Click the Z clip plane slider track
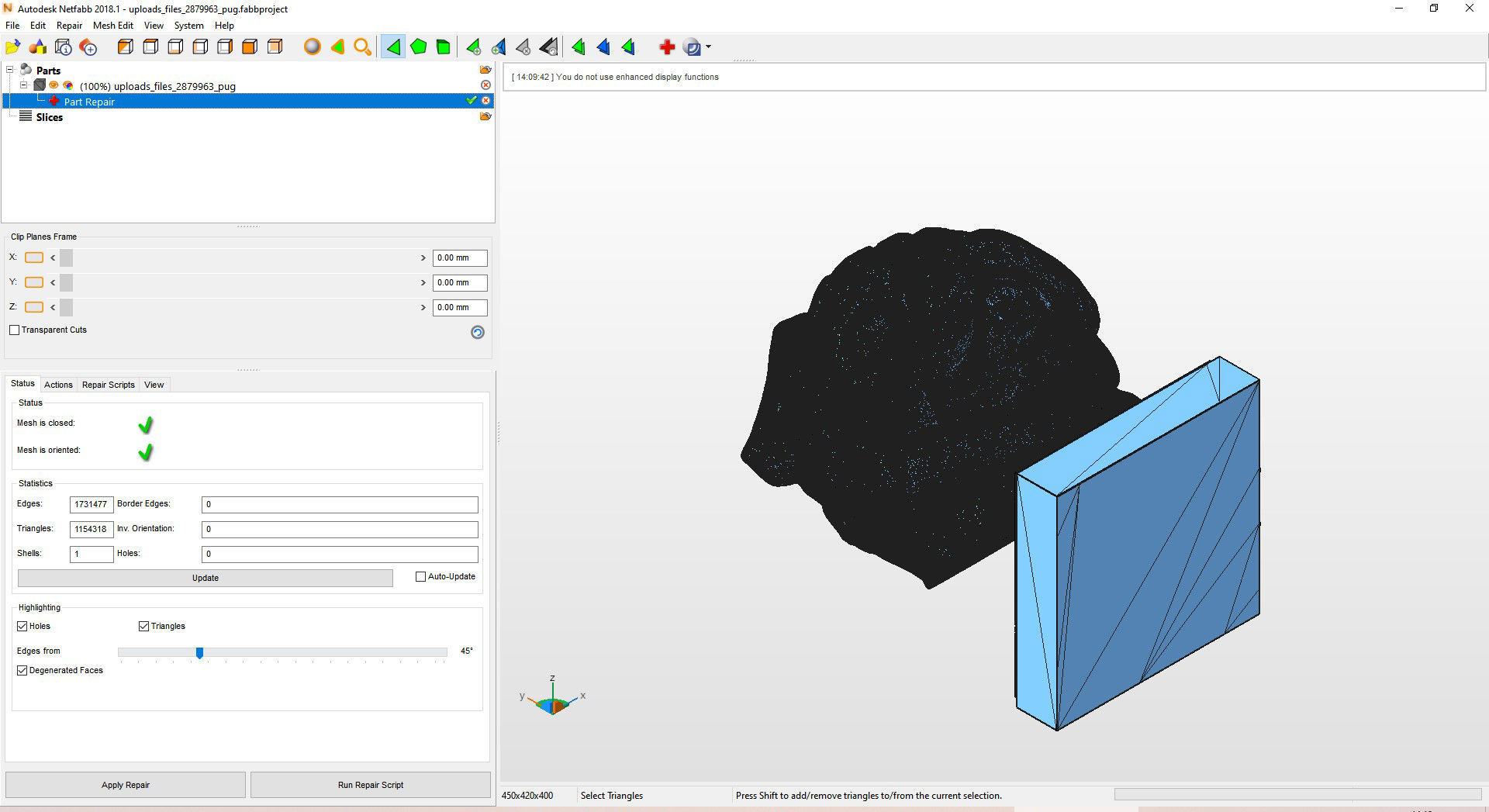The image size is (1489, 812). (x=238, y=307)
